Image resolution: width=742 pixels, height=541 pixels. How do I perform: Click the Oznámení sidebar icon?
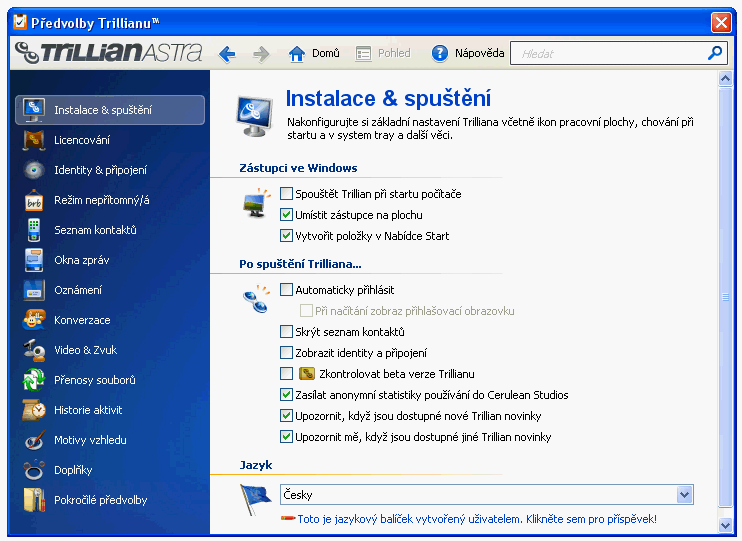(34, 290)
